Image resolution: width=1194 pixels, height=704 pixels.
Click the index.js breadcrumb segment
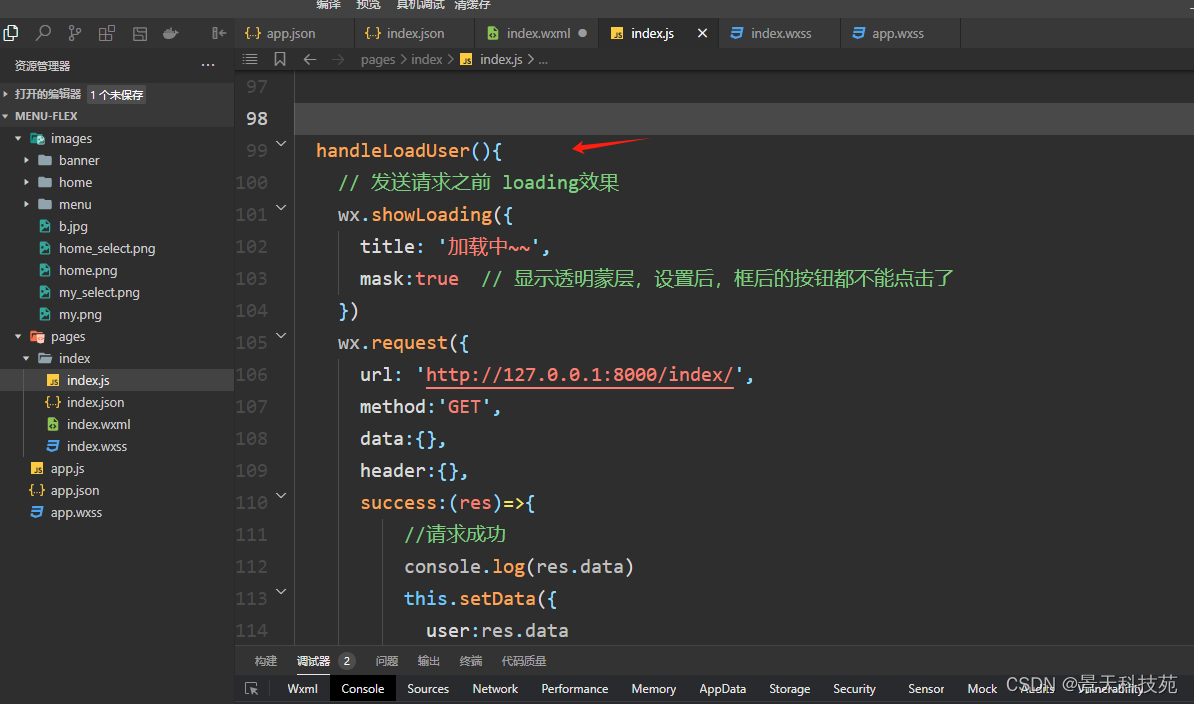tap(501, 59)
